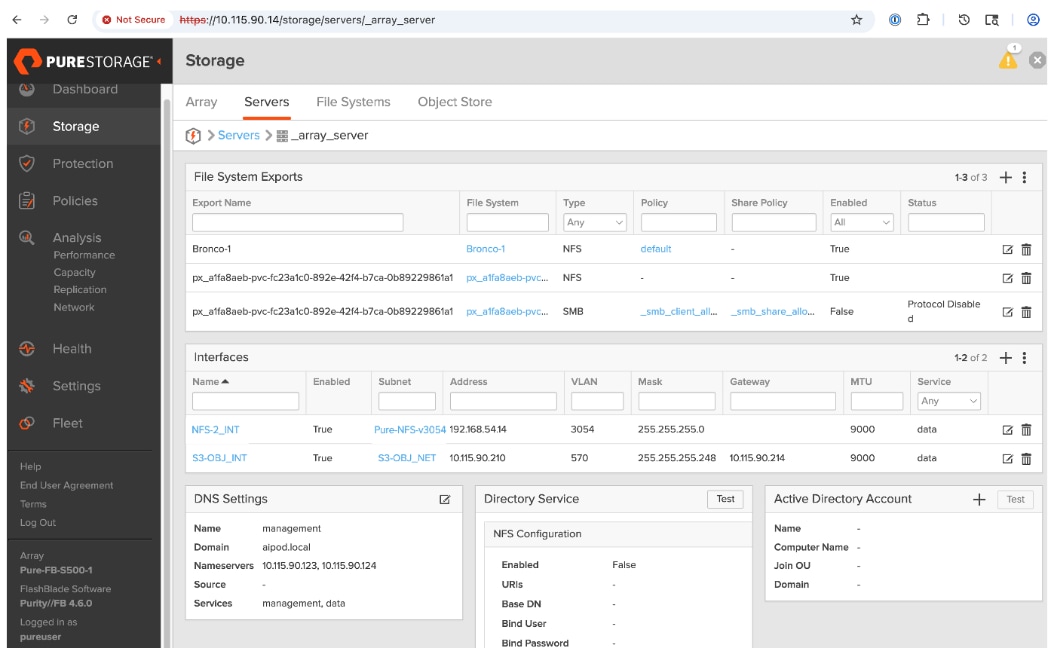The image size is (1051, 651).
Task: Click the Servers breadcrumb link
Action: [238, 135]
